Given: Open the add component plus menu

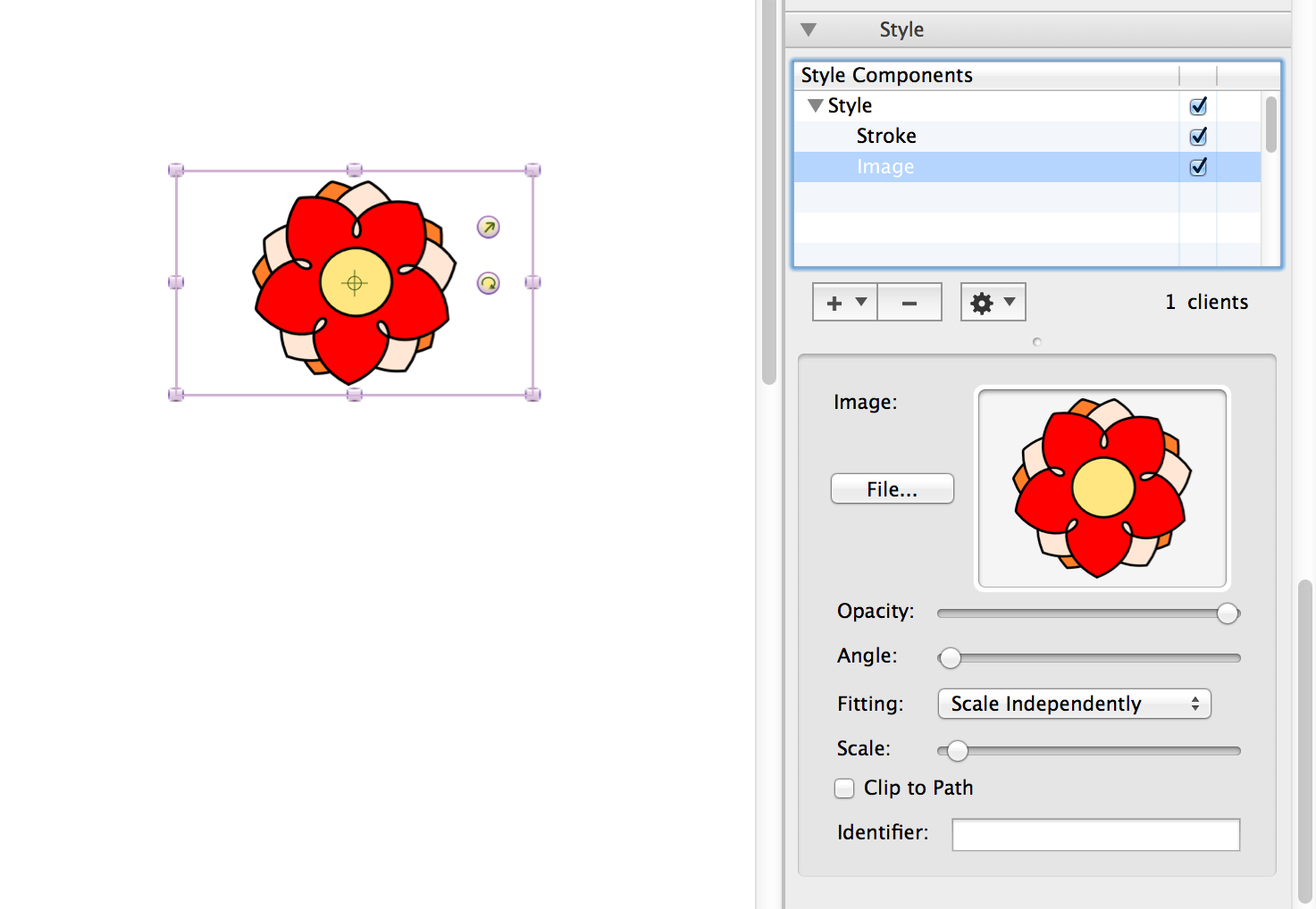Looking at the screenshot, I should (845, 303).
